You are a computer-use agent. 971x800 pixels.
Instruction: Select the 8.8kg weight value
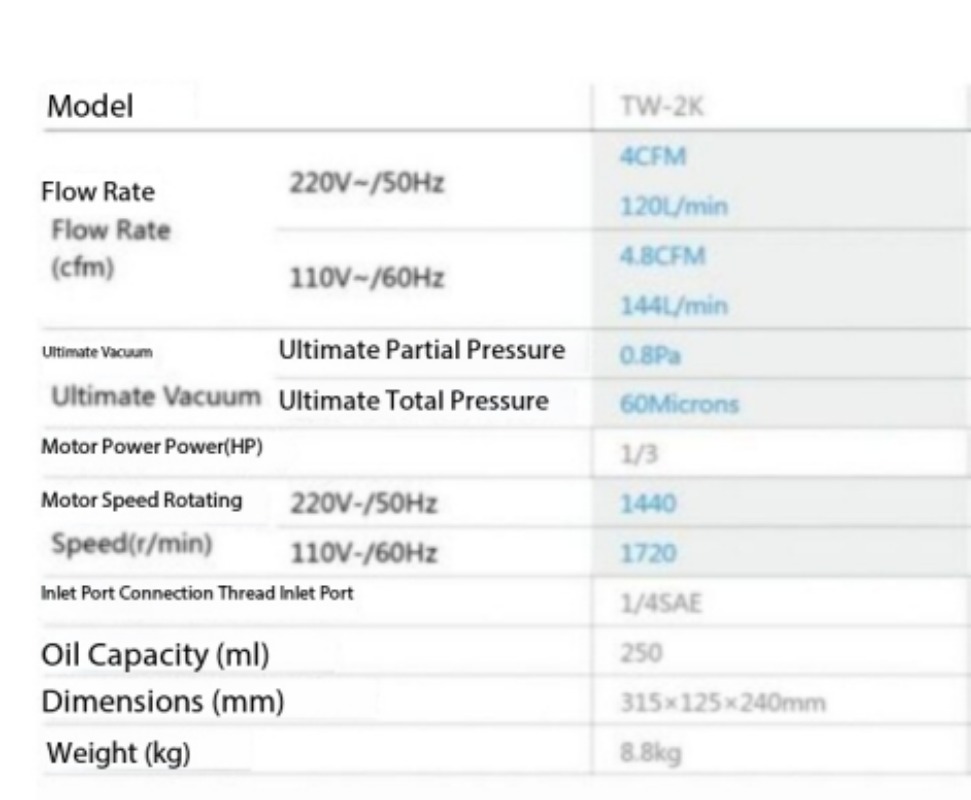point(650,753)
